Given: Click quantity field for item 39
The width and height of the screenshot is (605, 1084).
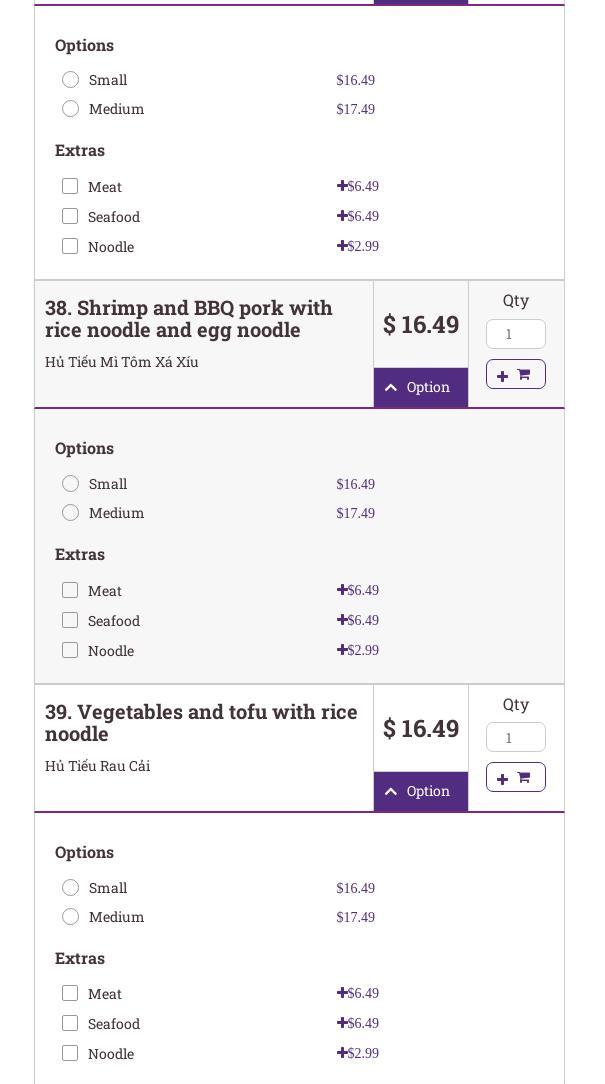Looking at the screenshot, I should point(515,737).
